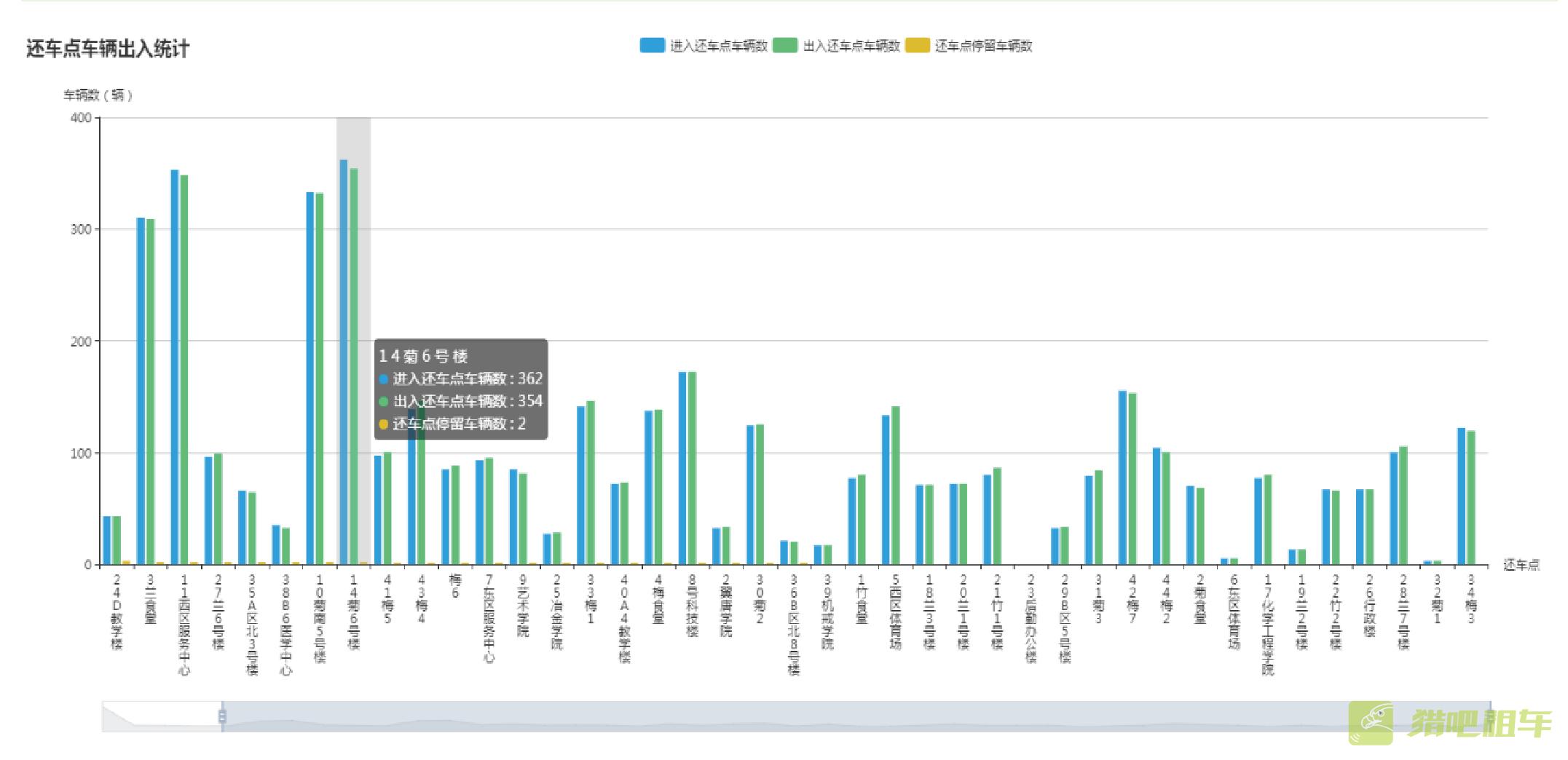The image size is (1568, 760).
Task: Click the x-axis label 2冀唐学院
Action: point(726,606)
